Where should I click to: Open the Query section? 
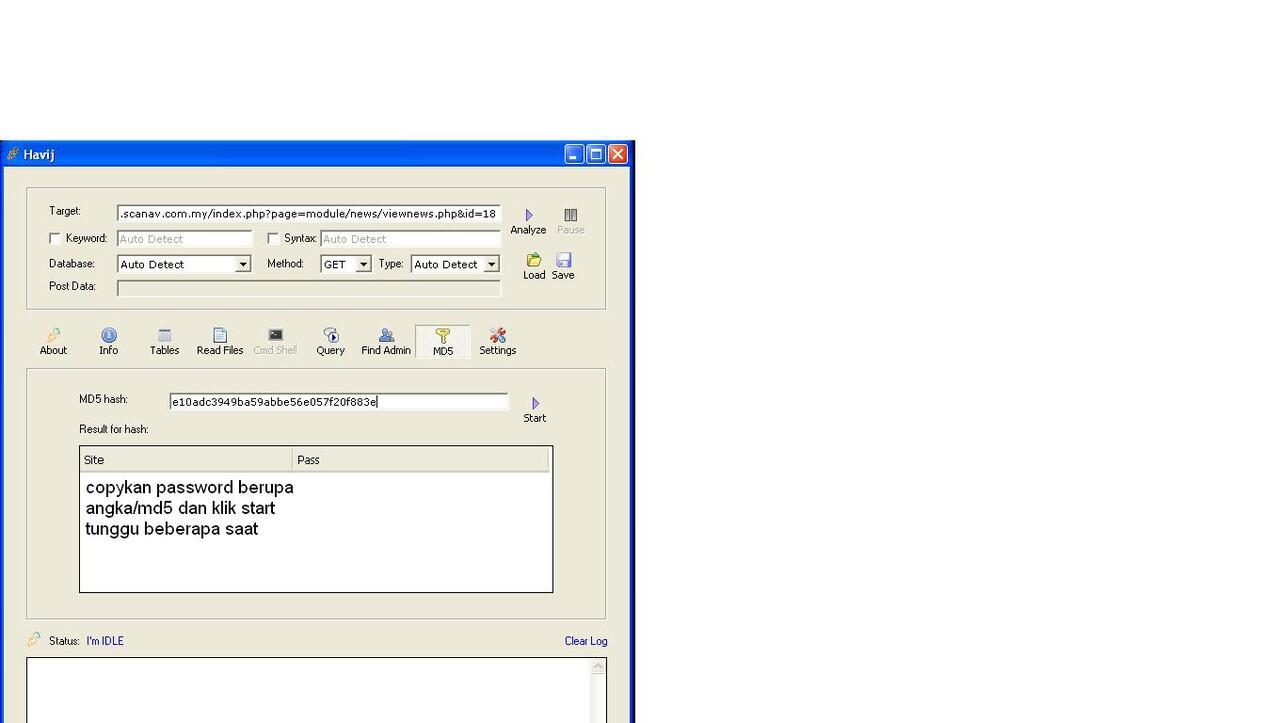pos(330,341)
